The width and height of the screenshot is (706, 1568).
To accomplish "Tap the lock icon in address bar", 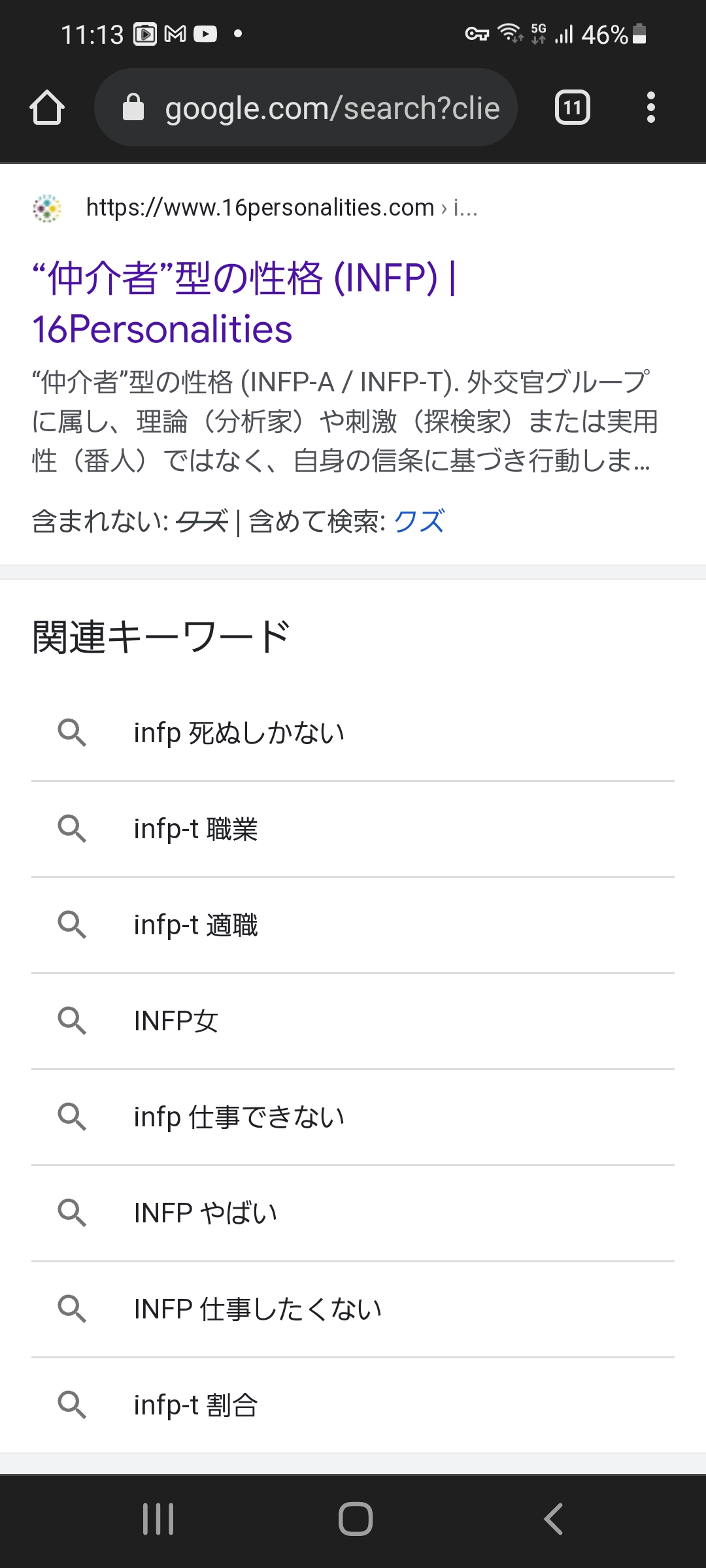I will [x=133, y=108].
